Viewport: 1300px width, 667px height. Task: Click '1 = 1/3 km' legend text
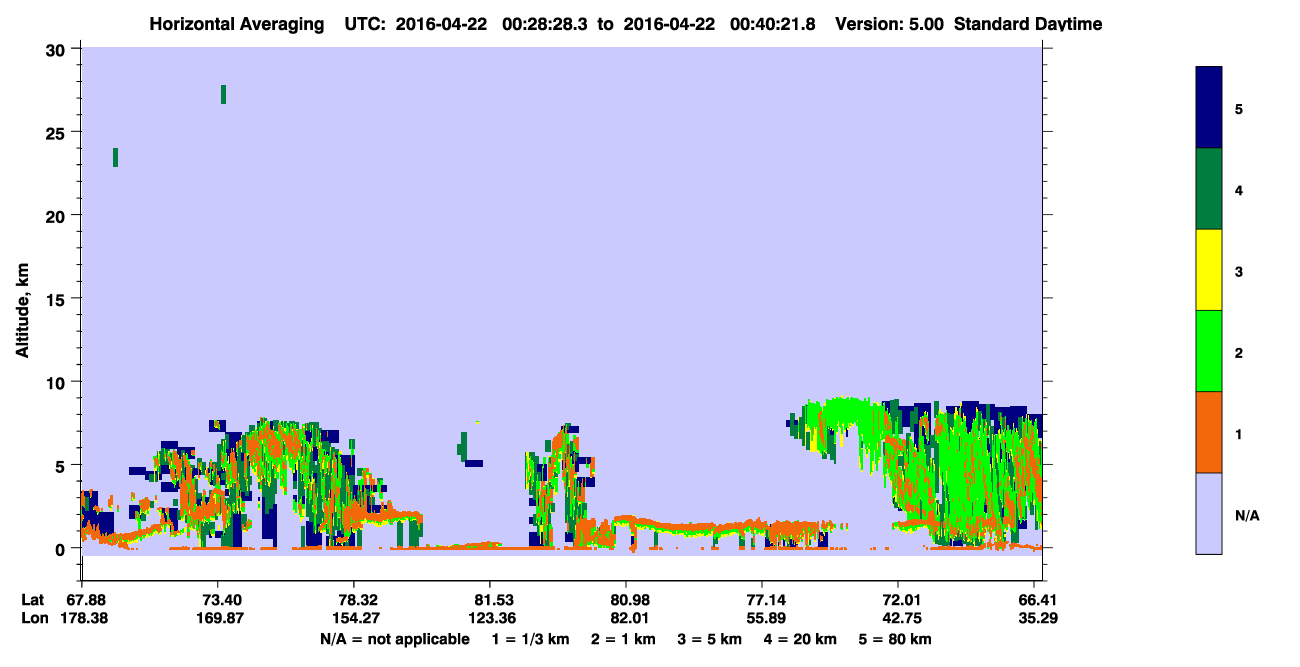tap(532, 638)
